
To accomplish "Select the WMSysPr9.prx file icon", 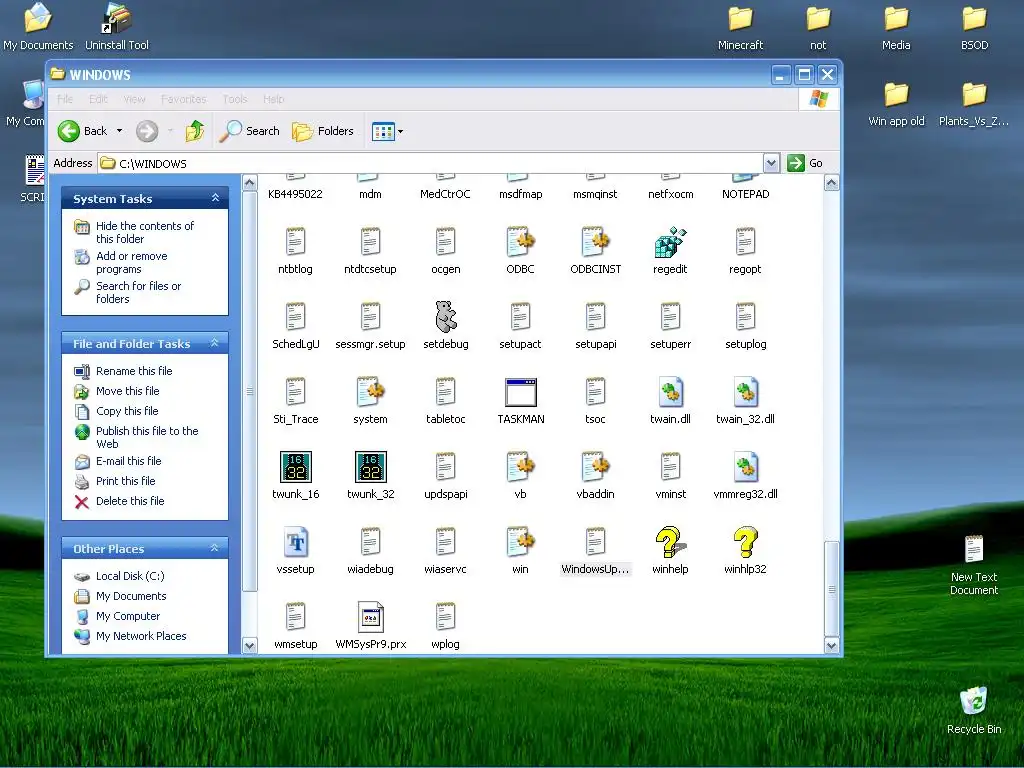I will (370, 617).
